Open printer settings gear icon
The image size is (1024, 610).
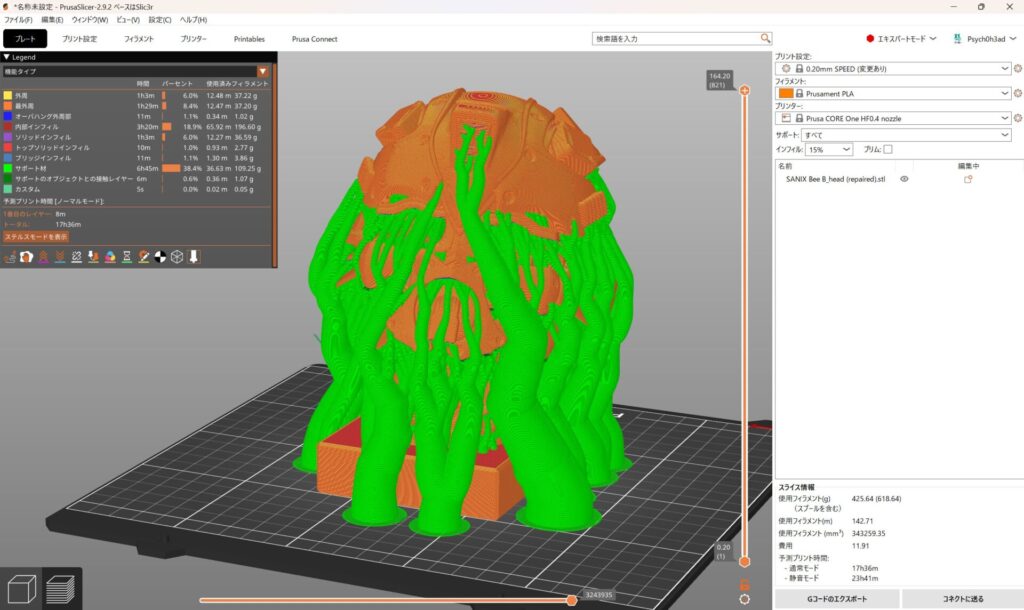coord(1017,118)
